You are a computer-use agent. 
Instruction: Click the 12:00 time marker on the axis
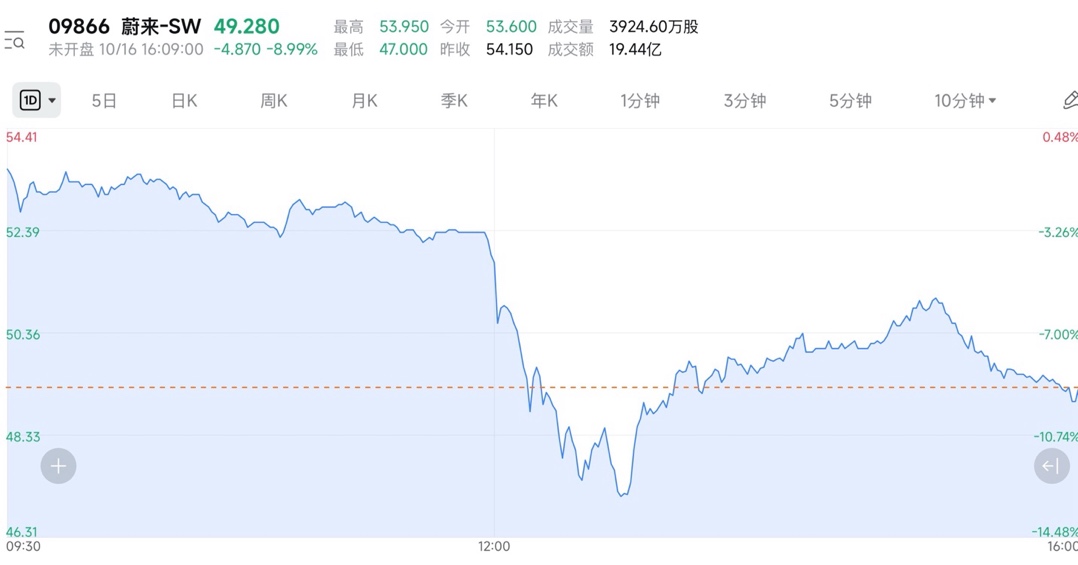pos(494,546)
